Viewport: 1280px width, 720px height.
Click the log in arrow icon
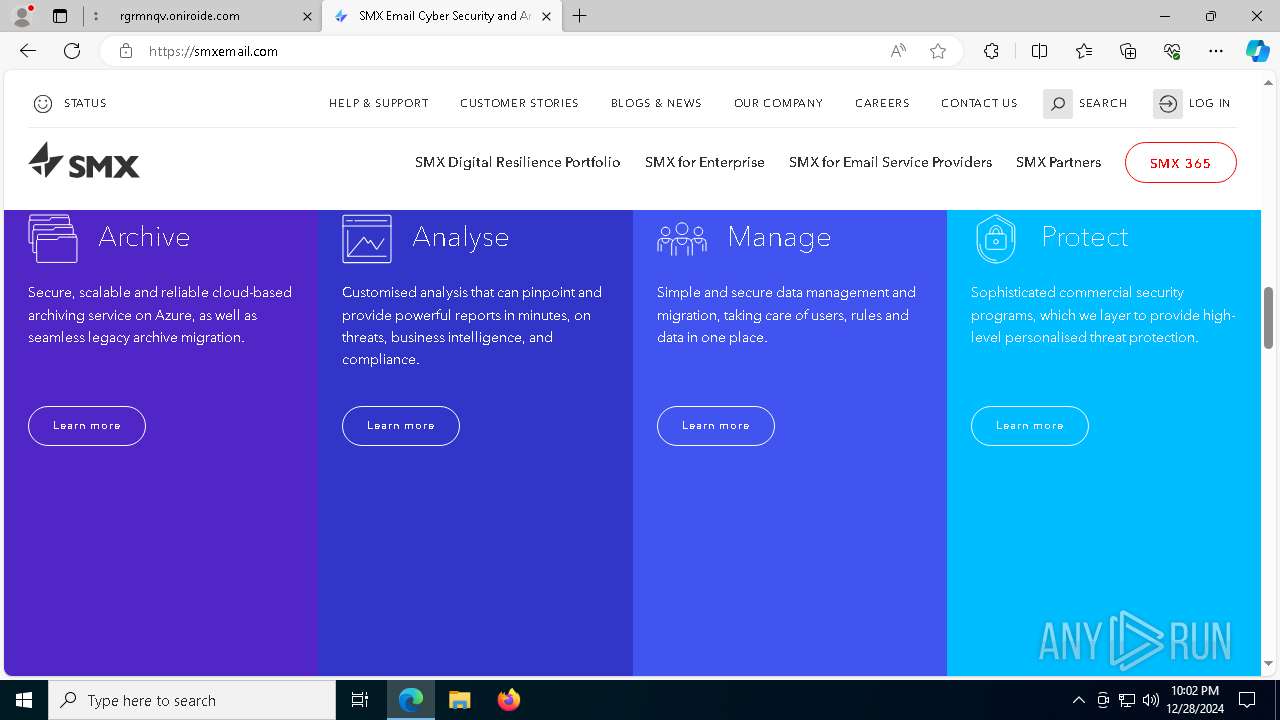[x=1168, y=104]
